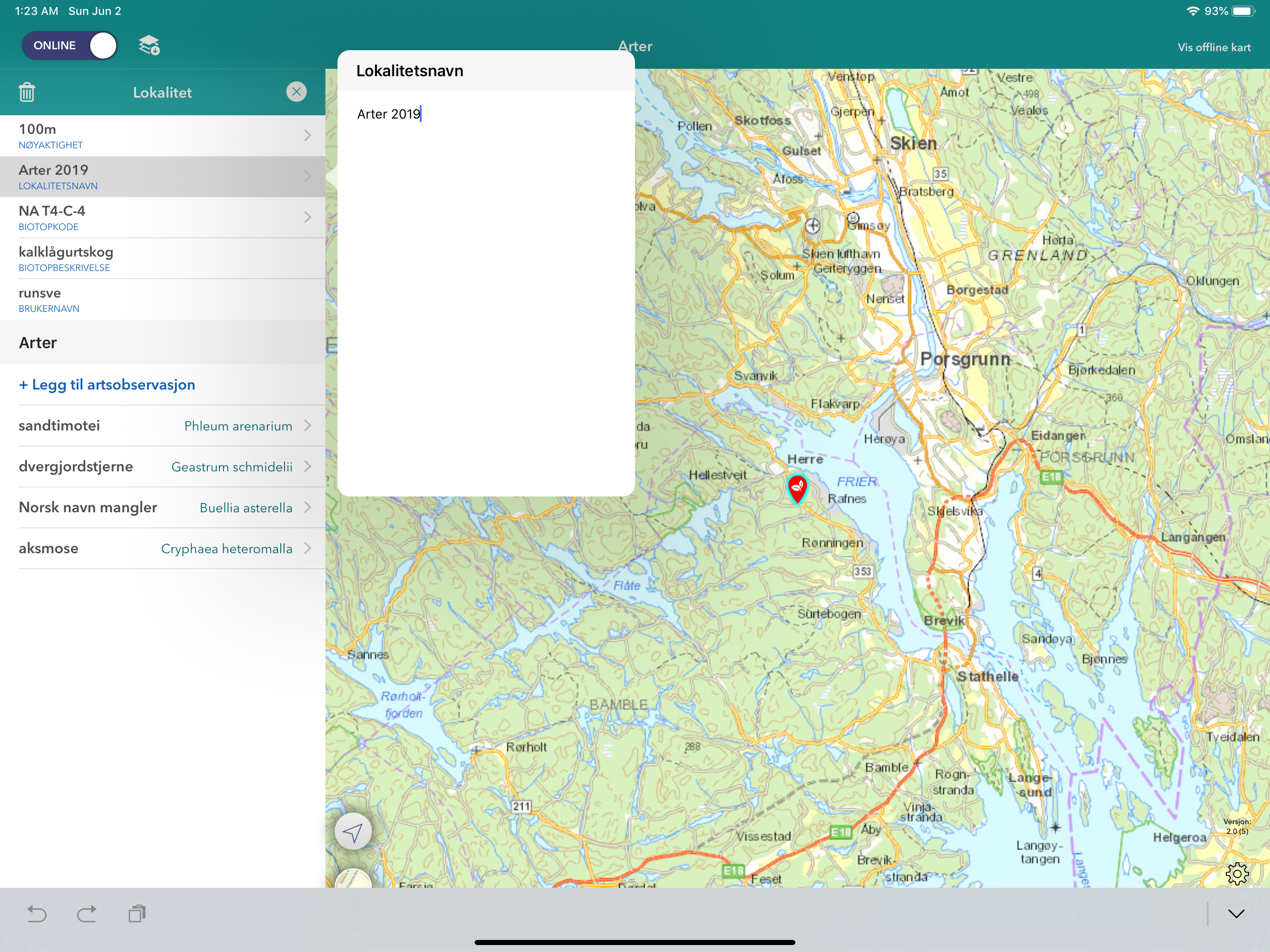
Task: Open the offline map layers download icon
Action: [x=149, y=46]
